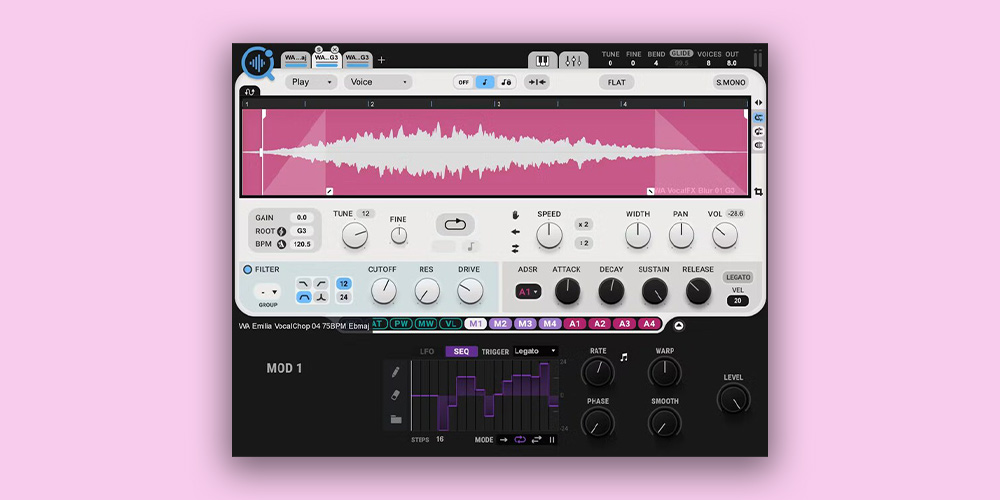
Task: Expand the Voice dropdown
Action: [x=377, y=82]
